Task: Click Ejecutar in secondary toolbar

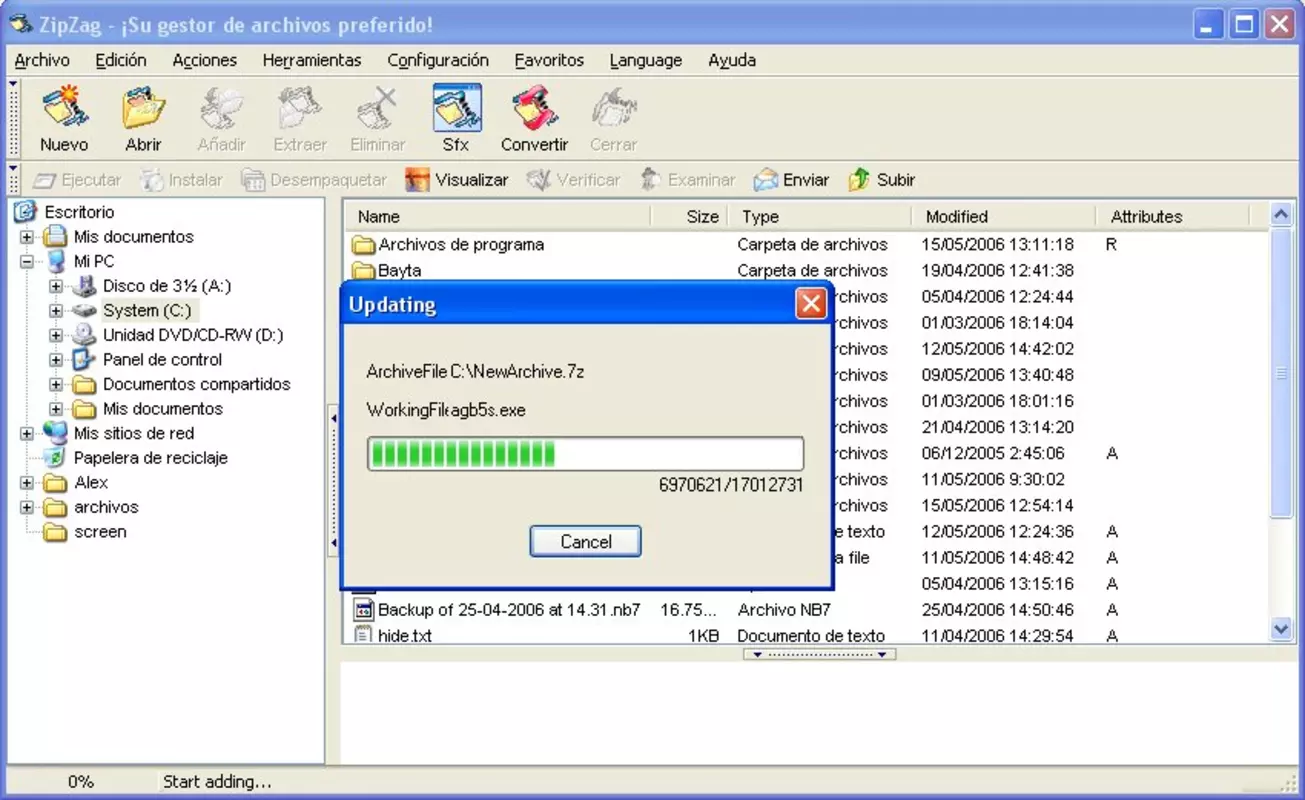Action: 77,180
